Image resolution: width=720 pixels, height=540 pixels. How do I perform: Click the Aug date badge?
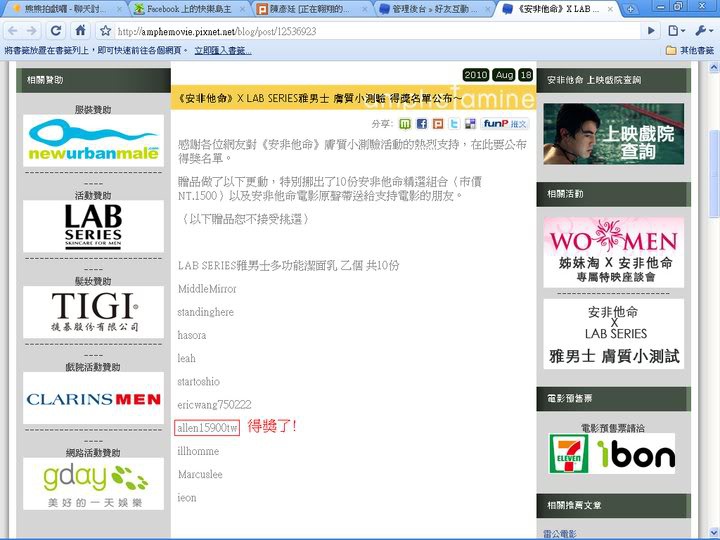tap(504, 75)
